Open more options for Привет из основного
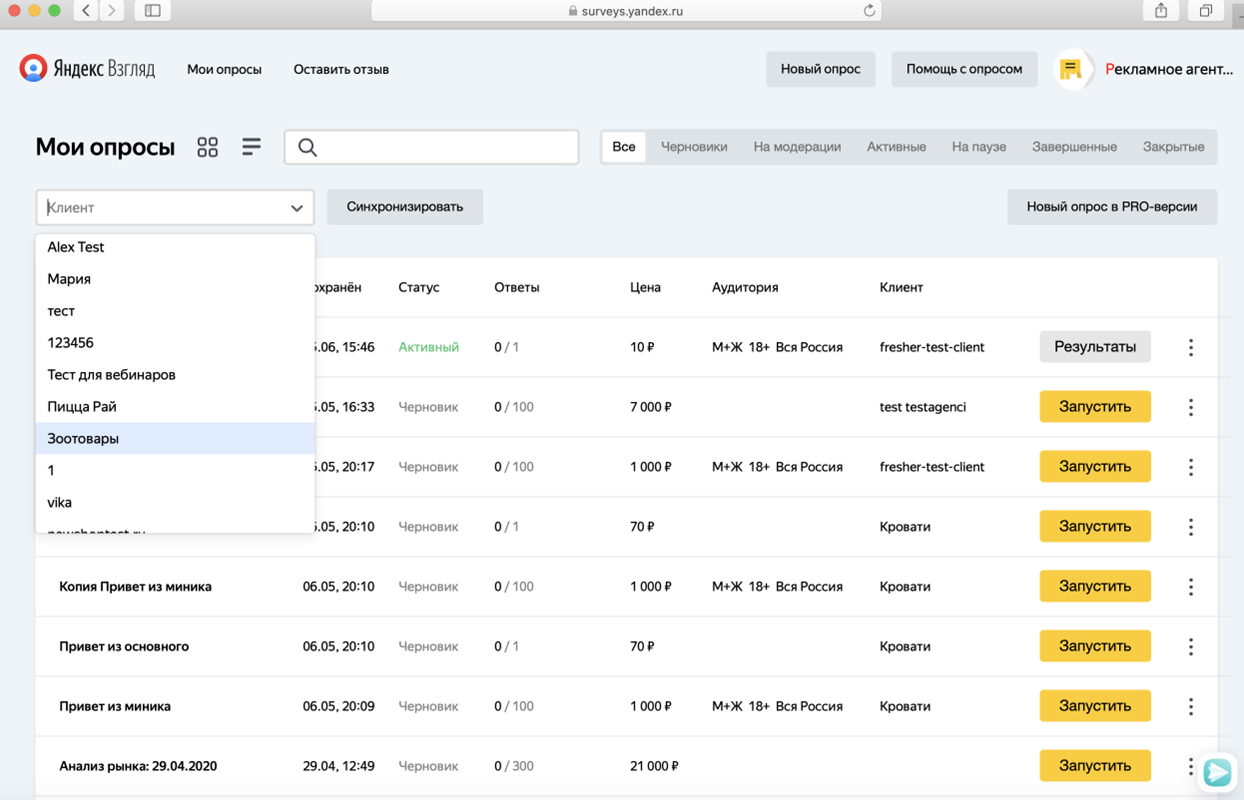The image size is (1244, 800). (x=1190, y=646)
